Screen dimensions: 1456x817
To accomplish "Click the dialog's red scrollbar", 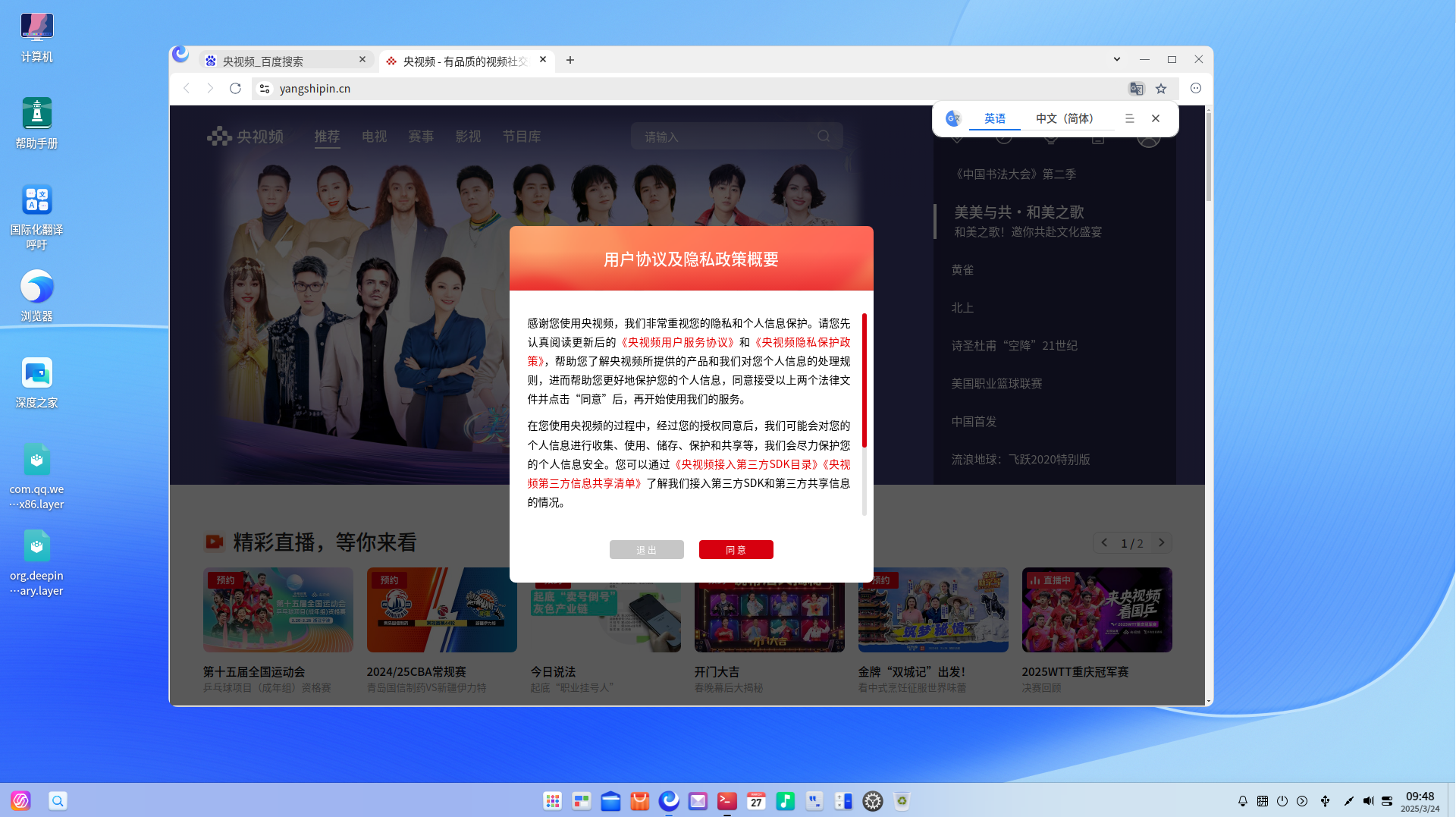I will pos(864,379).
